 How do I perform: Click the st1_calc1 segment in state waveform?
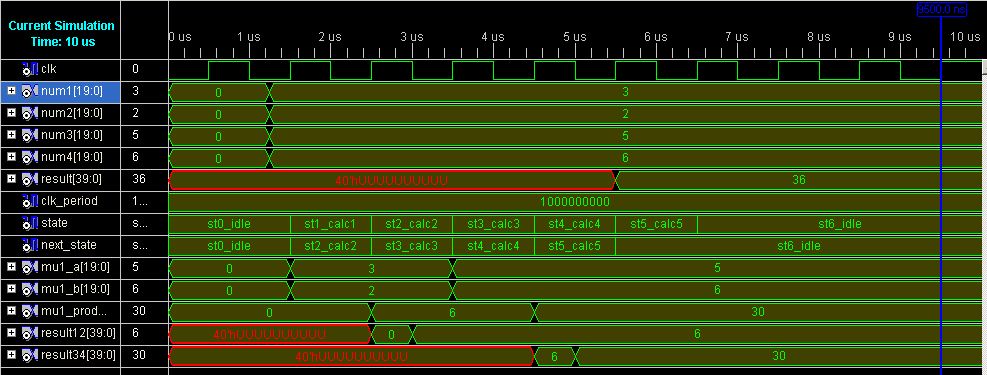click(x=330, y=224)
